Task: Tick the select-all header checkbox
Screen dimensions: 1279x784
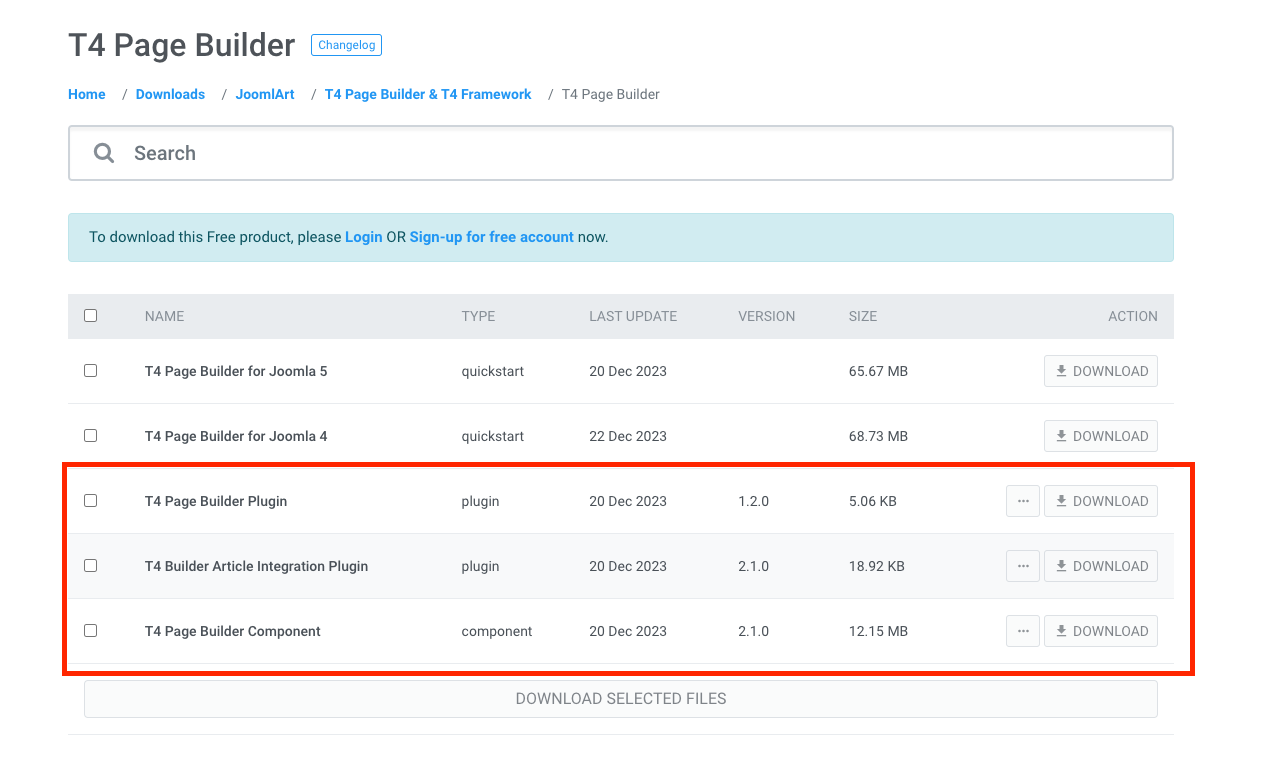Action: (91, 316)
